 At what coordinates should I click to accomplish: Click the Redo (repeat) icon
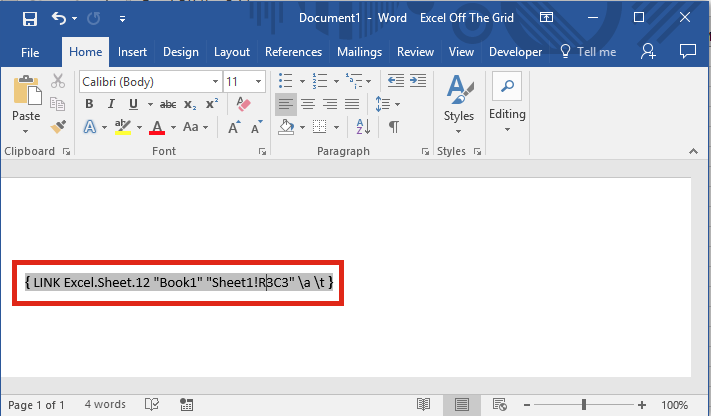coord(93,19)
